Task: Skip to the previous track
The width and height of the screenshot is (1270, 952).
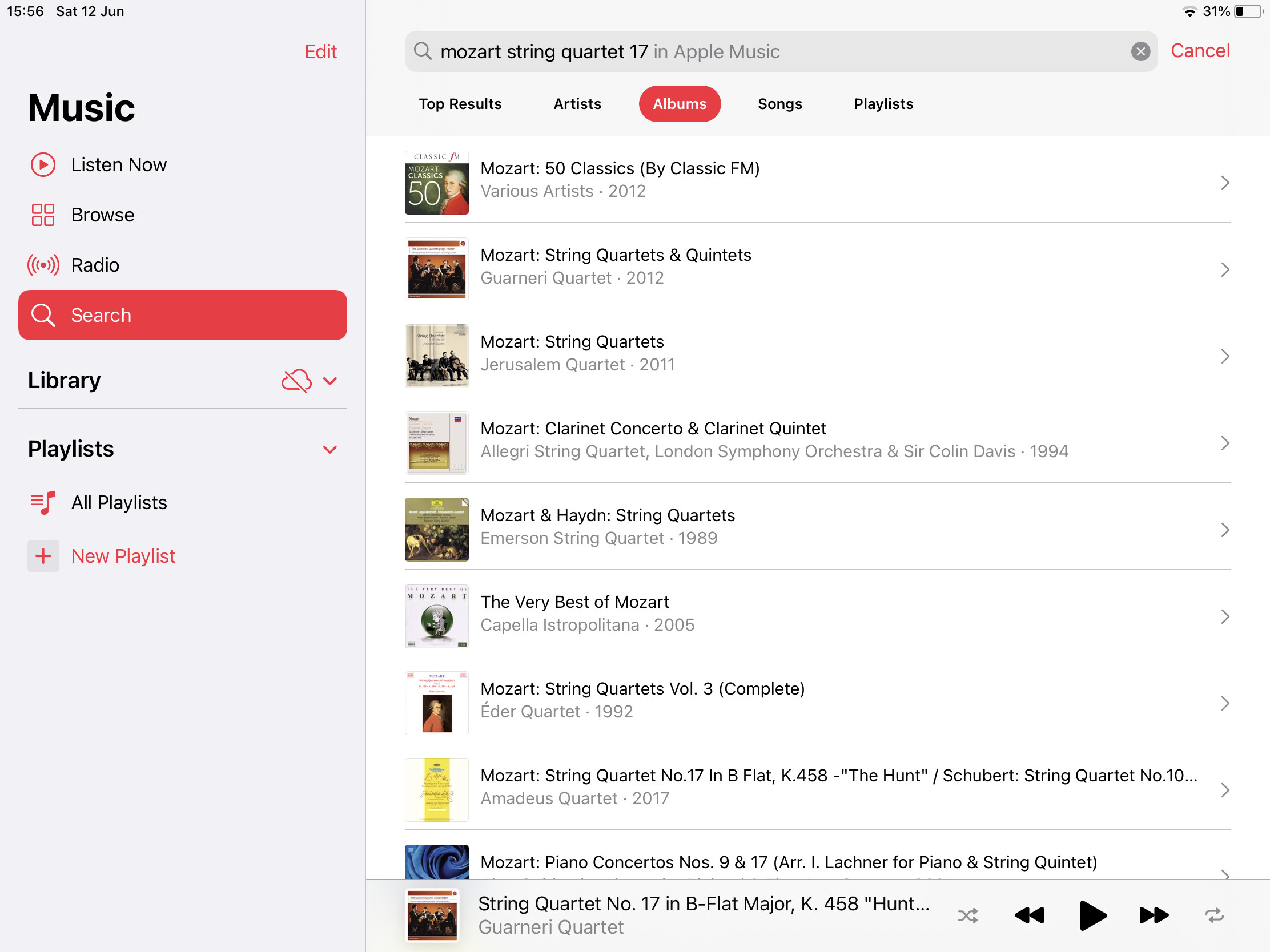Action: (1030, 915)
